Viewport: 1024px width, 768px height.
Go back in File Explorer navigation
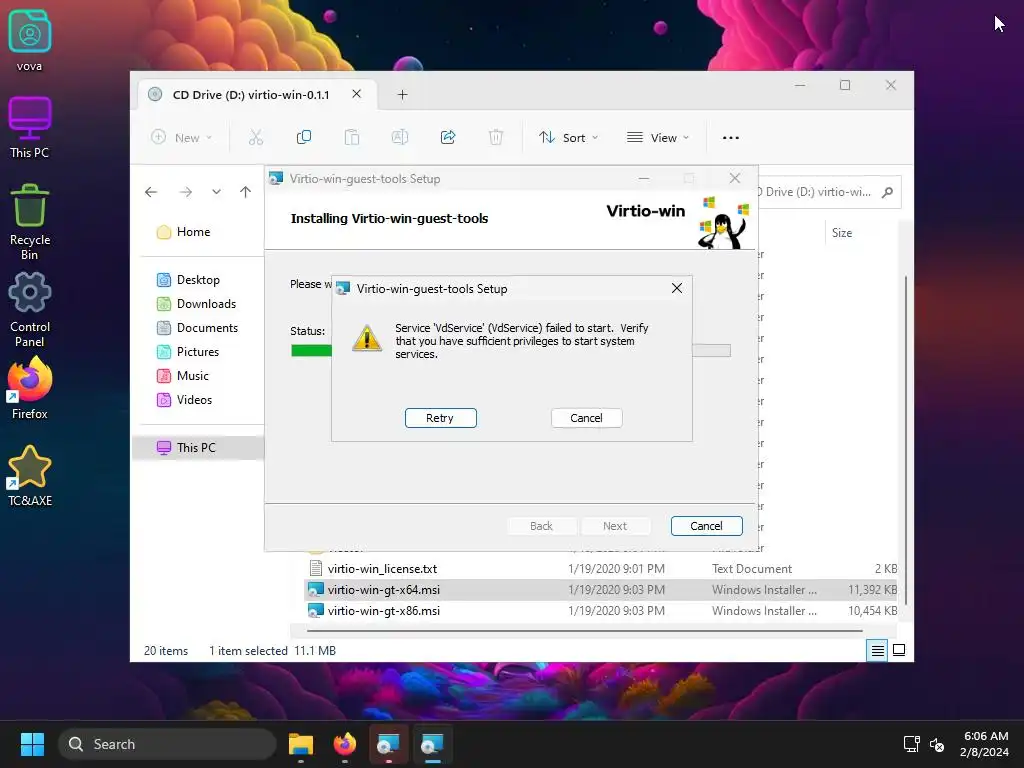click(x=151, y=192)
